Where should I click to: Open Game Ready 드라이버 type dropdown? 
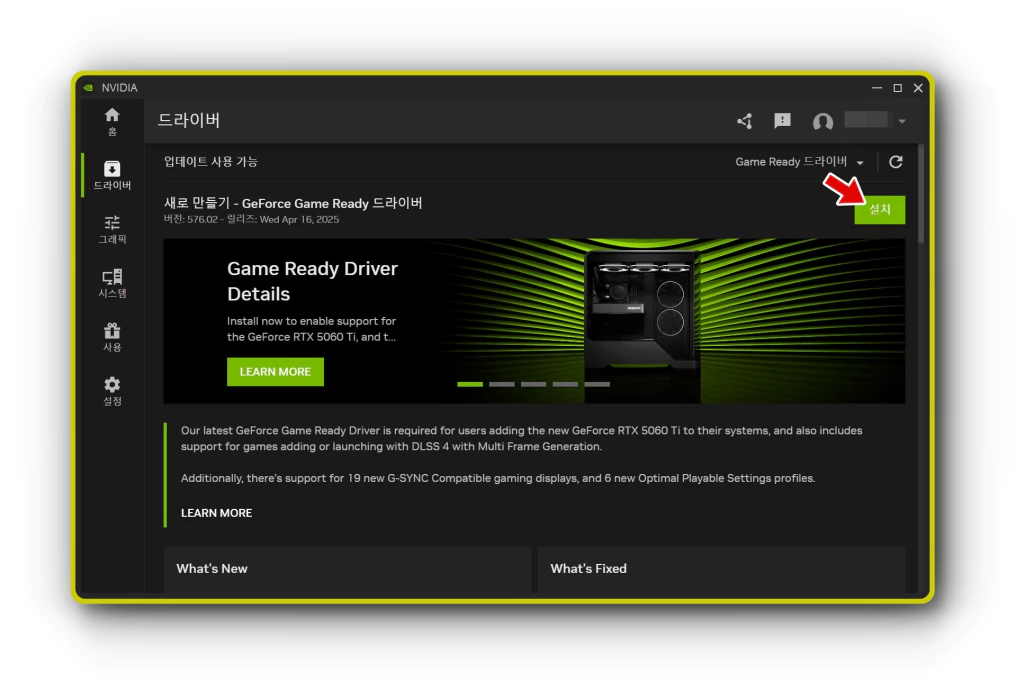click(799, 161)
